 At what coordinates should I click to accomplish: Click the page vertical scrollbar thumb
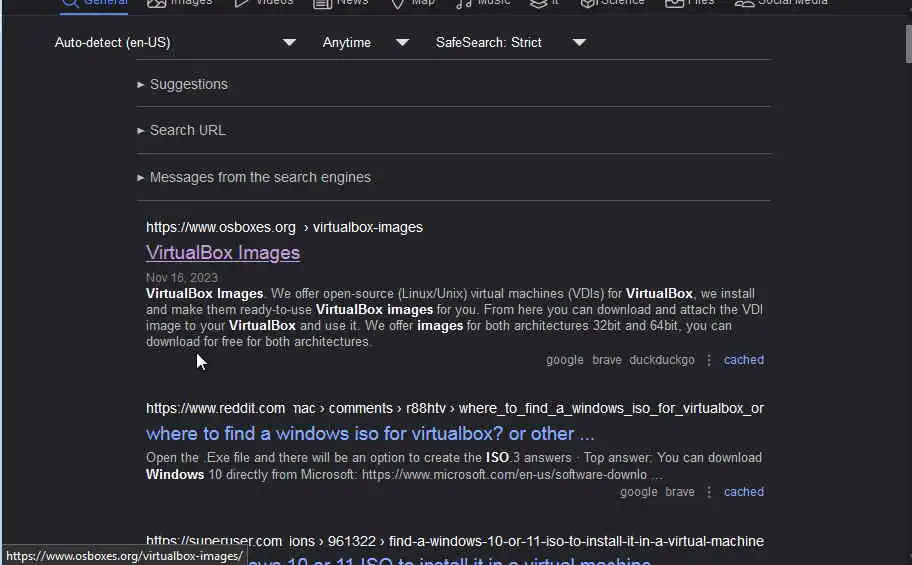909,44
